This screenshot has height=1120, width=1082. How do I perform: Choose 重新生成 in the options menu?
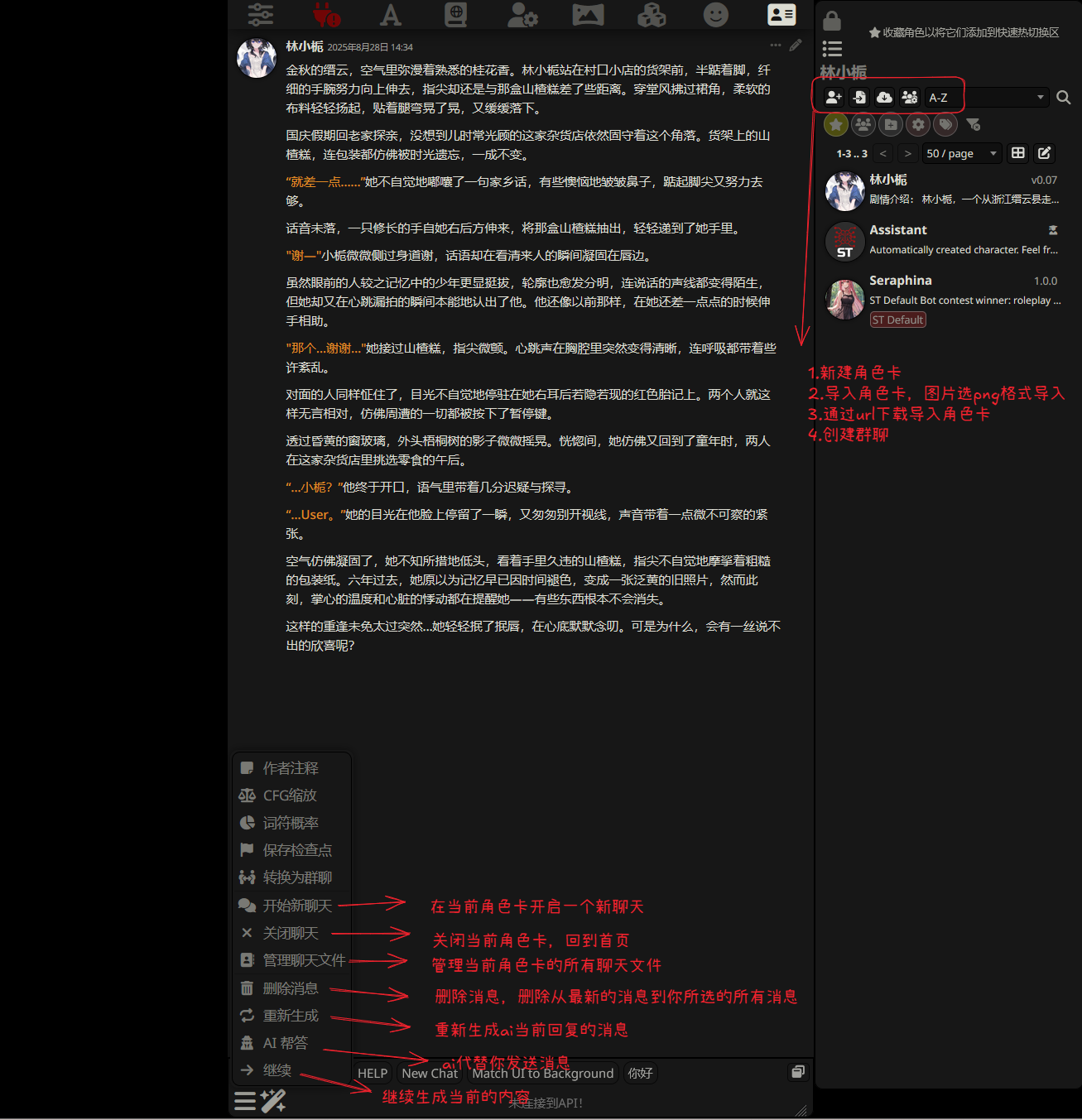click(290, 1016)
